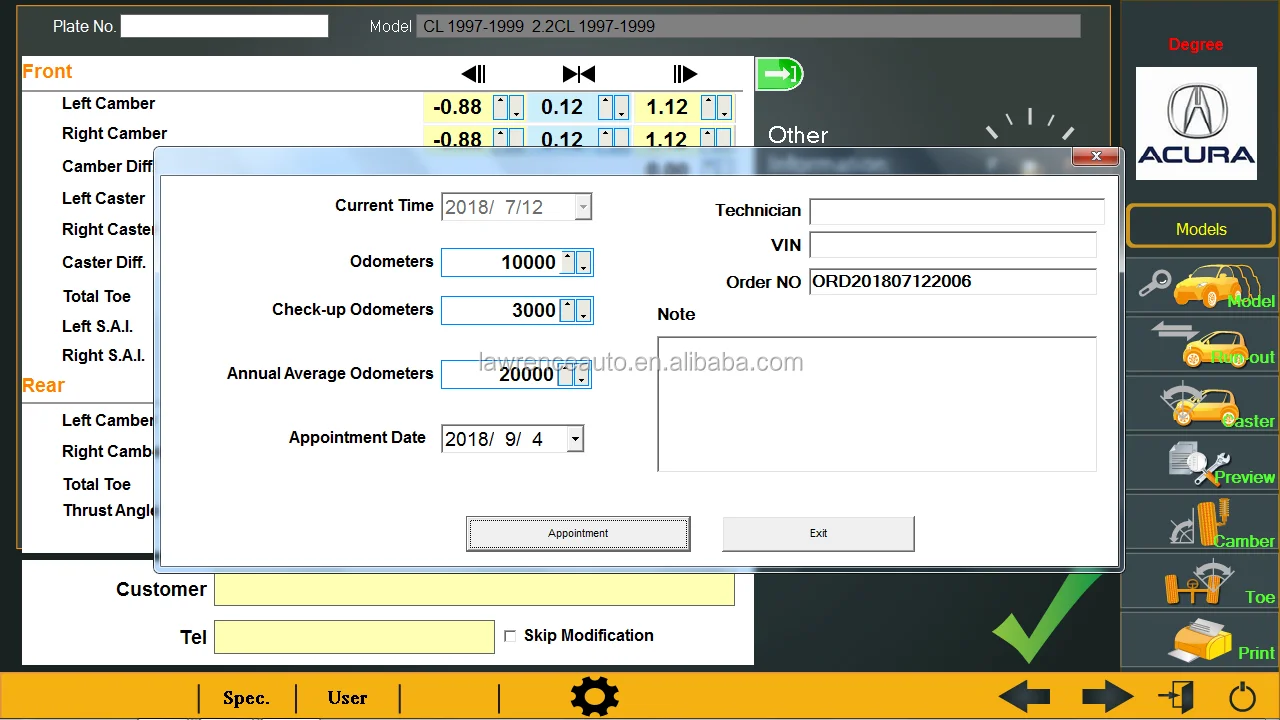Click the Technician input field
Image resolution: width=1280 pixels, height=720 pixels.
tap(956, 211)
